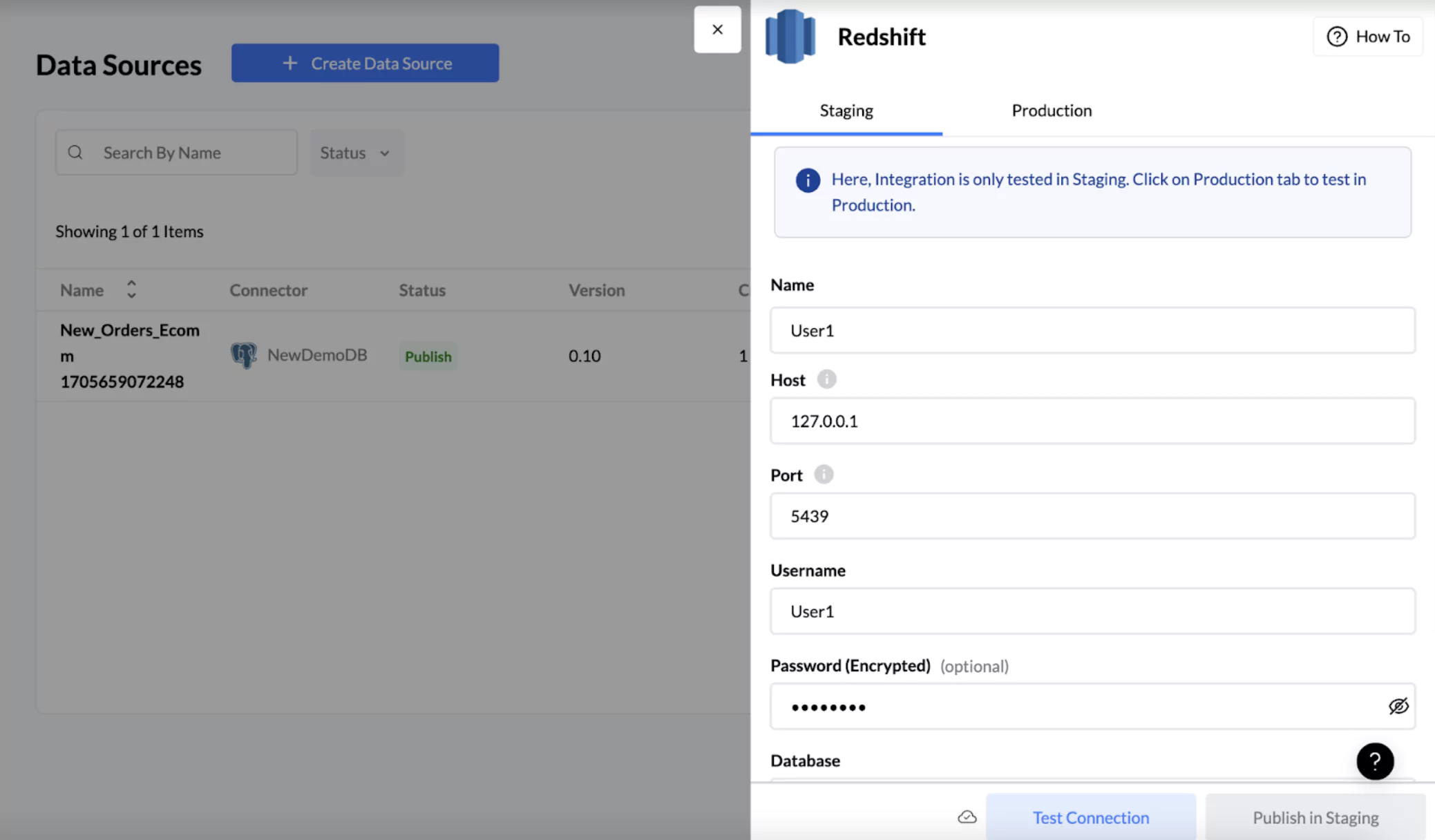Click the Port info icon

pyautogui.click(x=824, y=475)
